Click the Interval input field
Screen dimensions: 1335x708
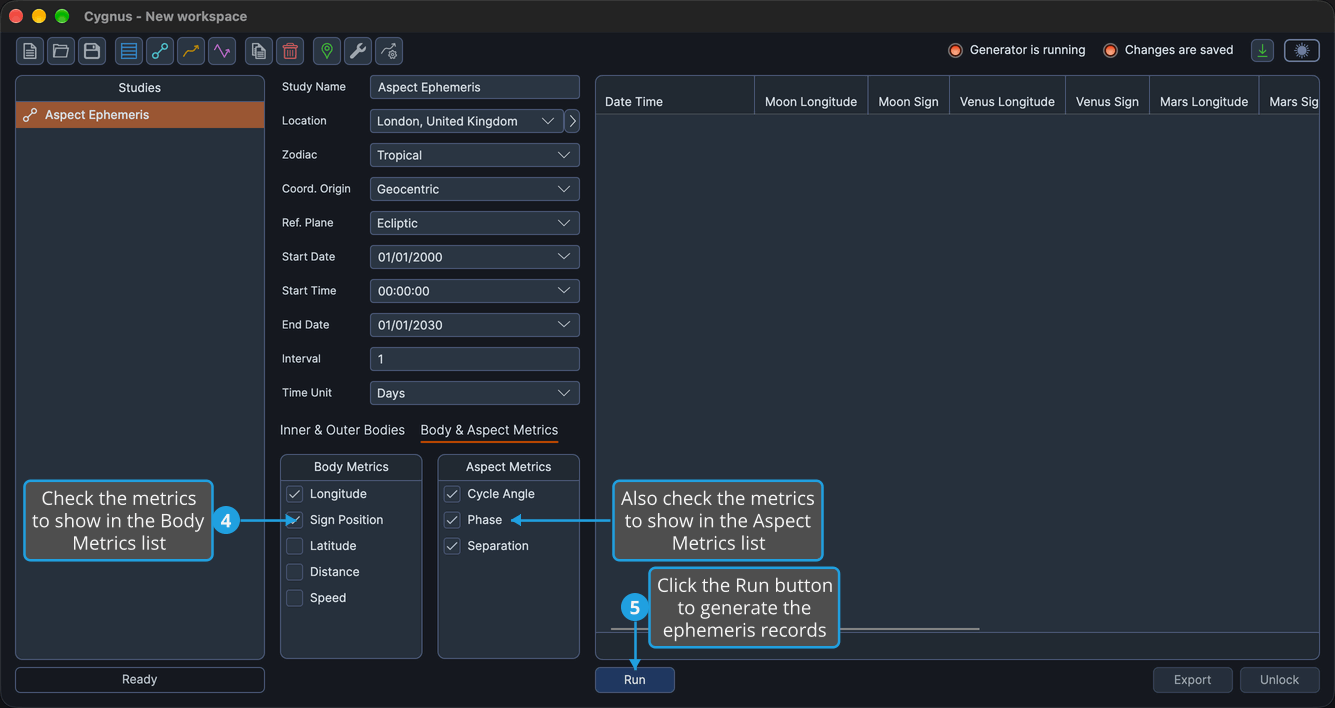point(474,359)
